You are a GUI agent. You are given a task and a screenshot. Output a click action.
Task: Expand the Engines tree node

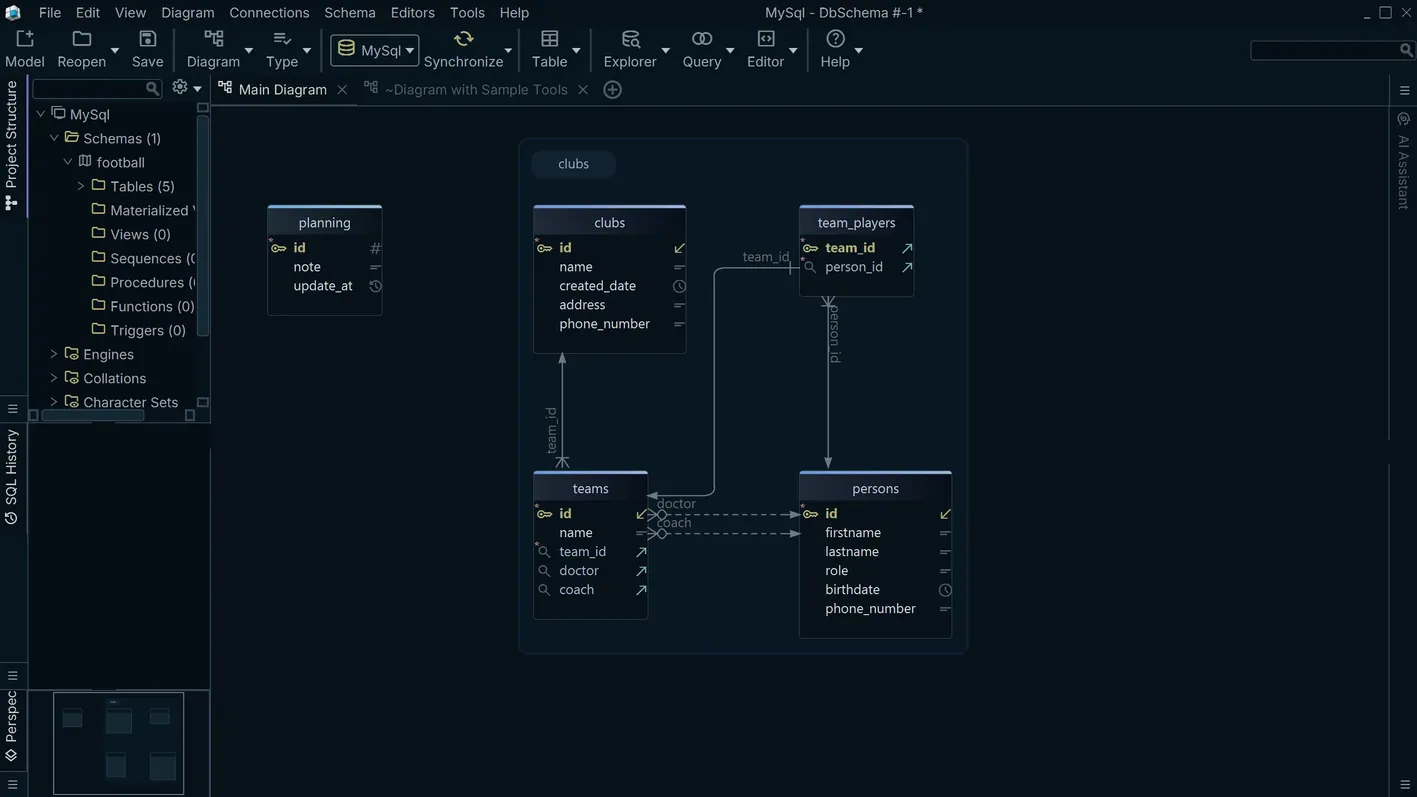53,355
